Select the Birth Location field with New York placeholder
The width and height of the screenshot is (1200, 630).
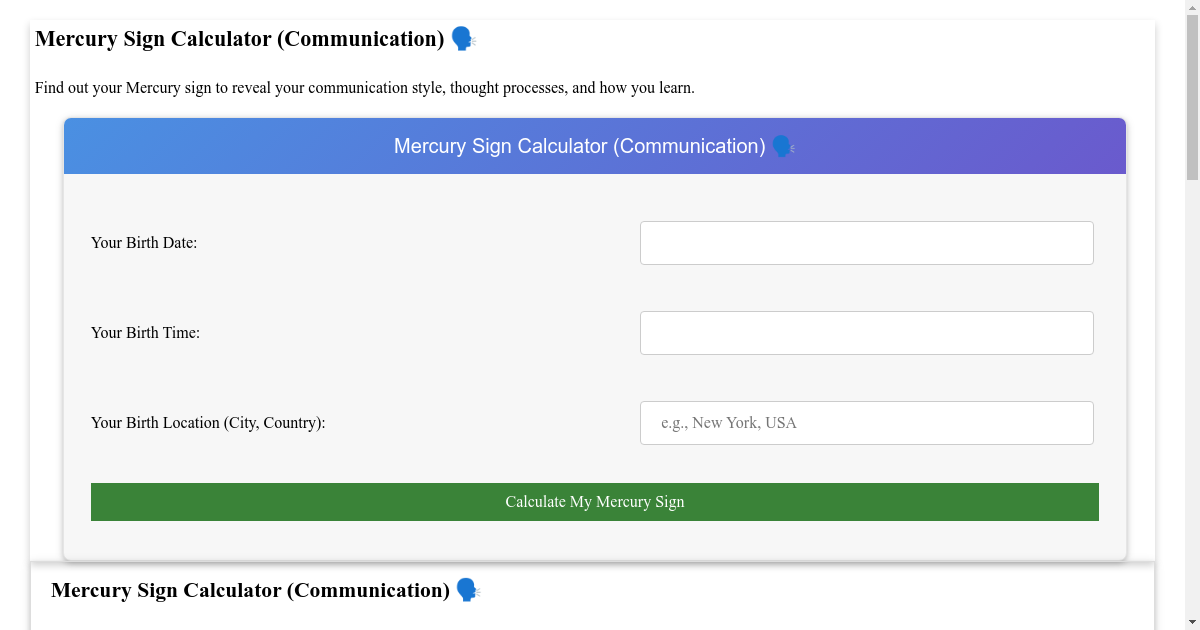[866, 422]
